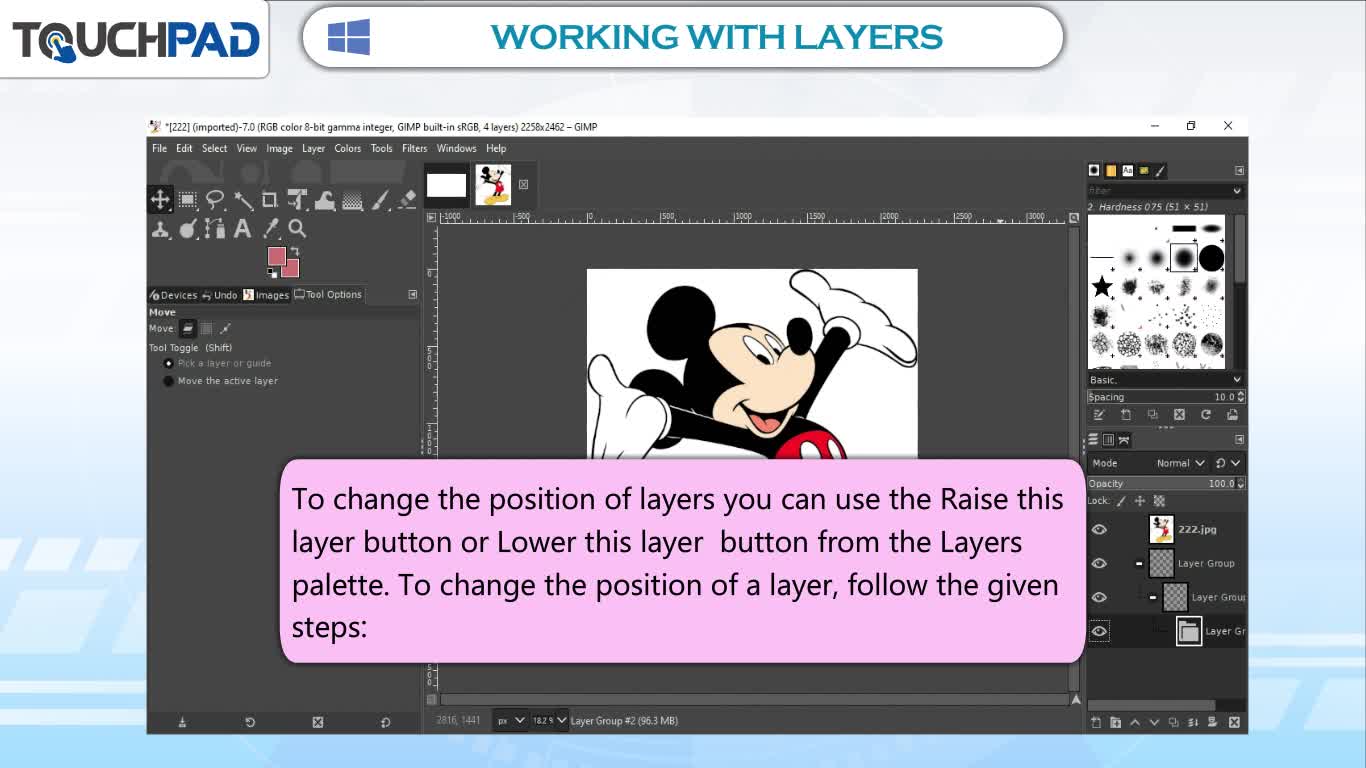Open the Colors menu
The height and width of the screenshot is (768, 1366).
click(348, 148)
